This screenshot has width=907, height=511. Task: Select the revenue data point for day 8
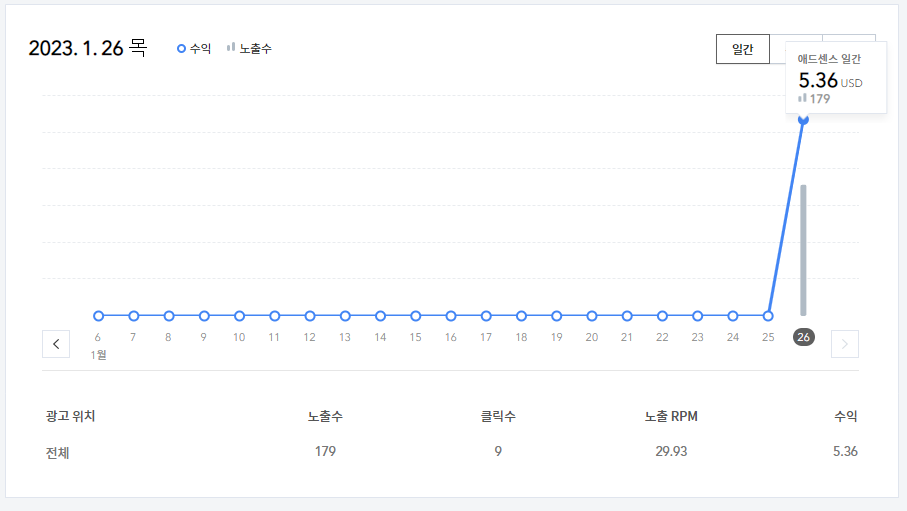(169, 316)
